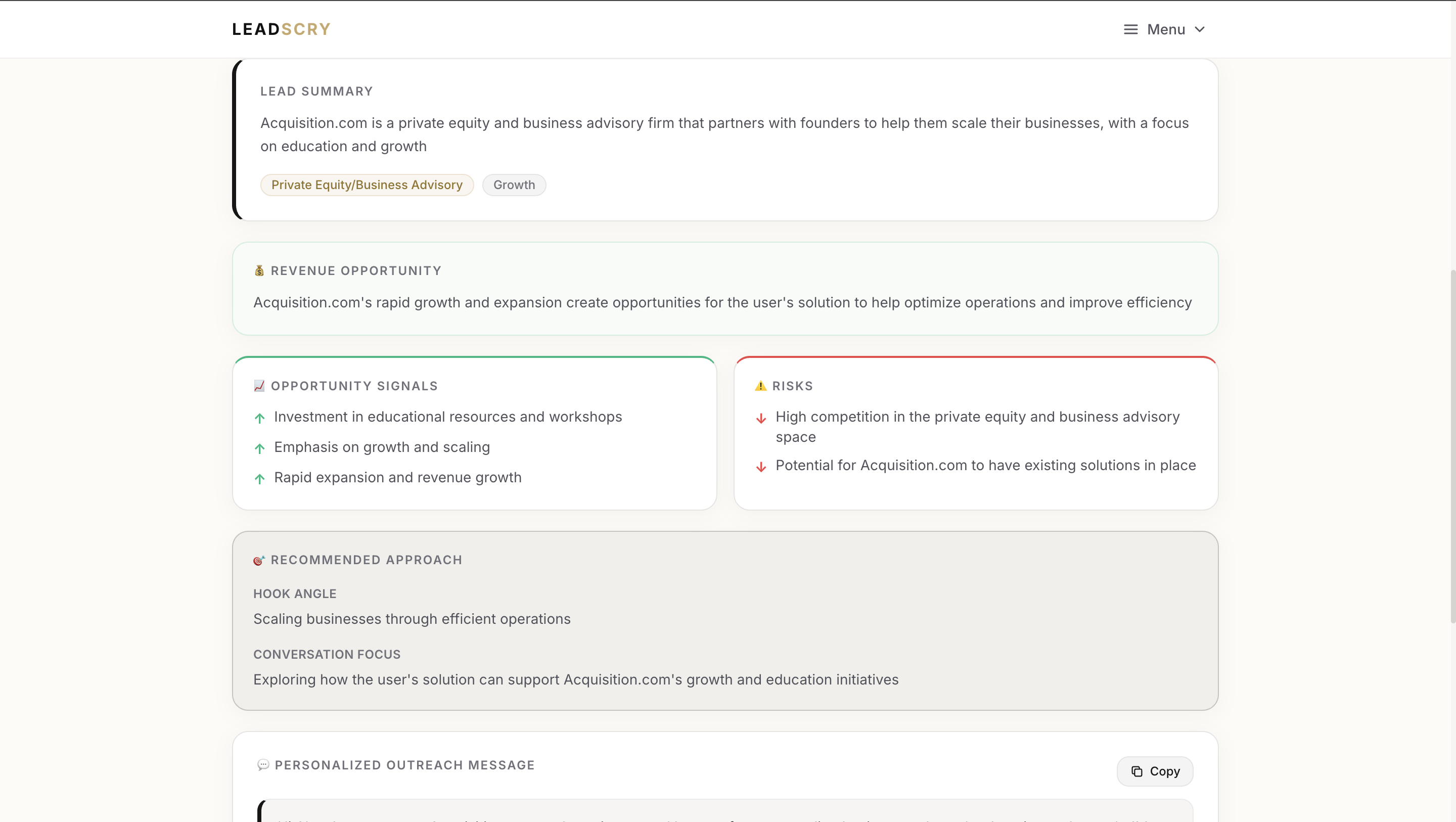Select the Private Equity/Business Advisory tag
The image size is (1456, 822).
pos(367,185)
